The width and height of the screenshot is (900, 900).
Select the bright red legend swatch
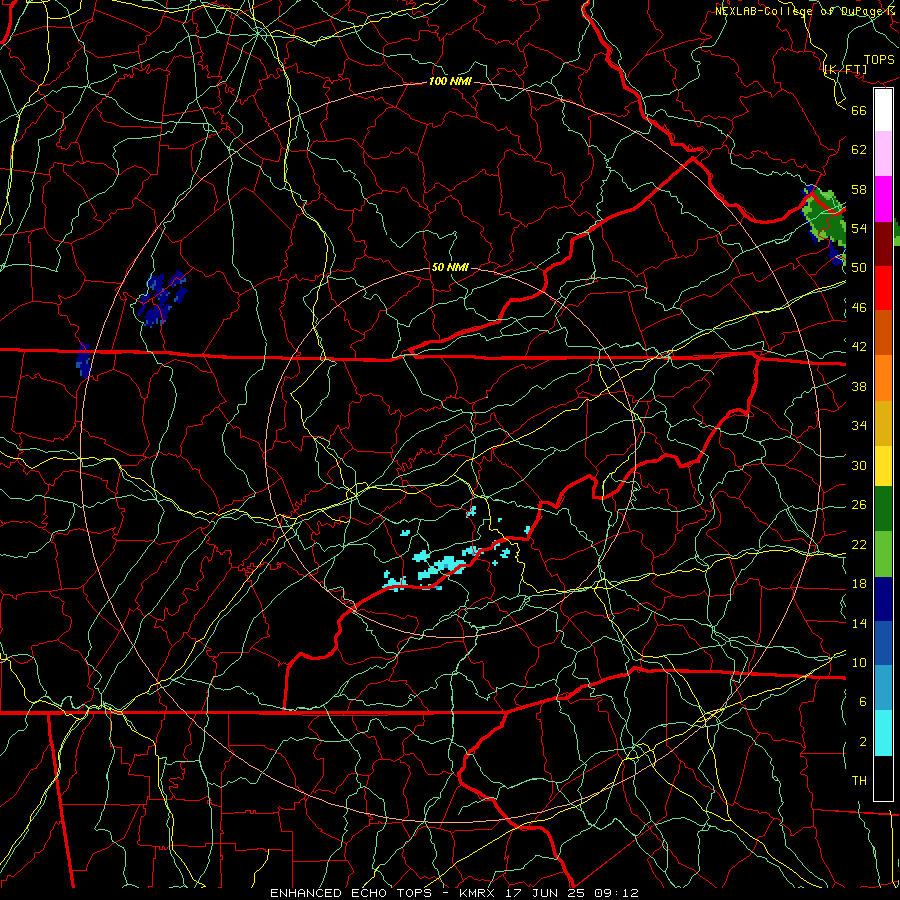tap(883, 288)
